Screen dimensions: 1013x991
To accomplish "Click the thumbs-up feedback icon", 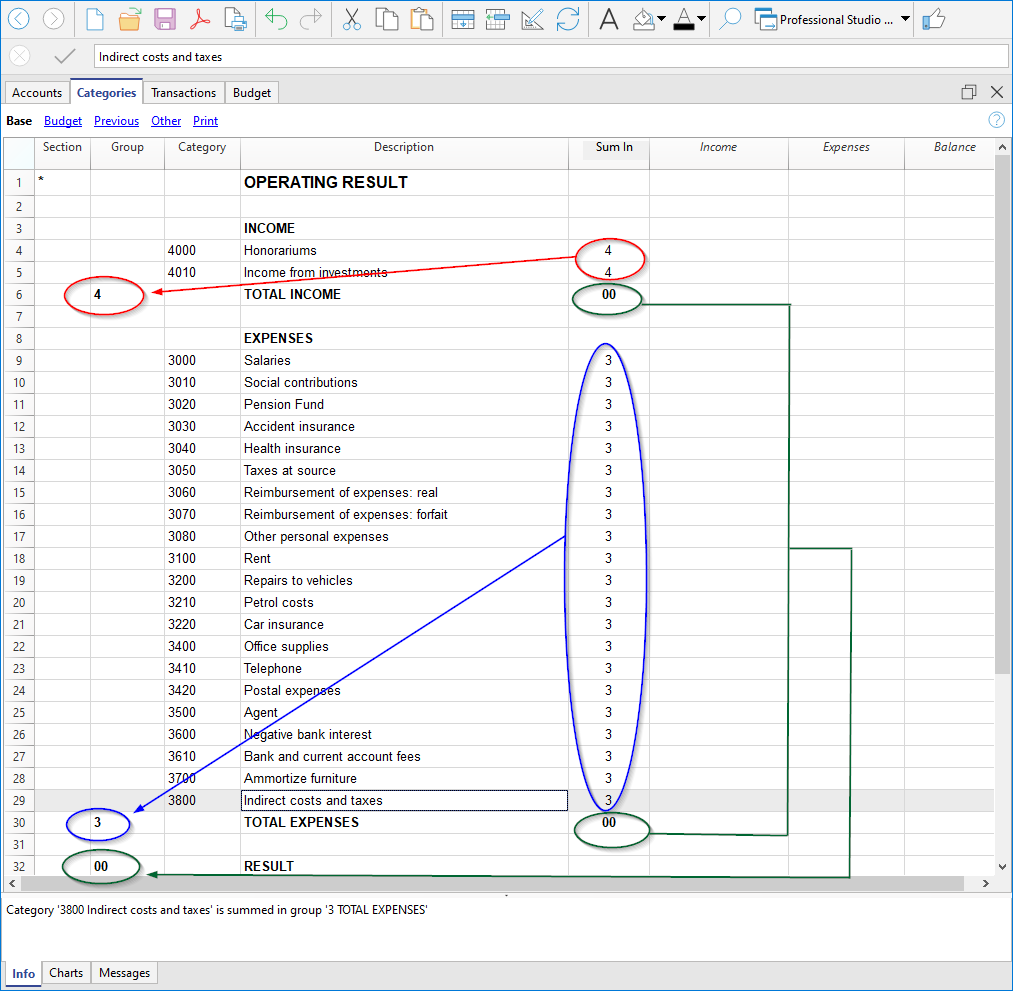I will 934,19.
